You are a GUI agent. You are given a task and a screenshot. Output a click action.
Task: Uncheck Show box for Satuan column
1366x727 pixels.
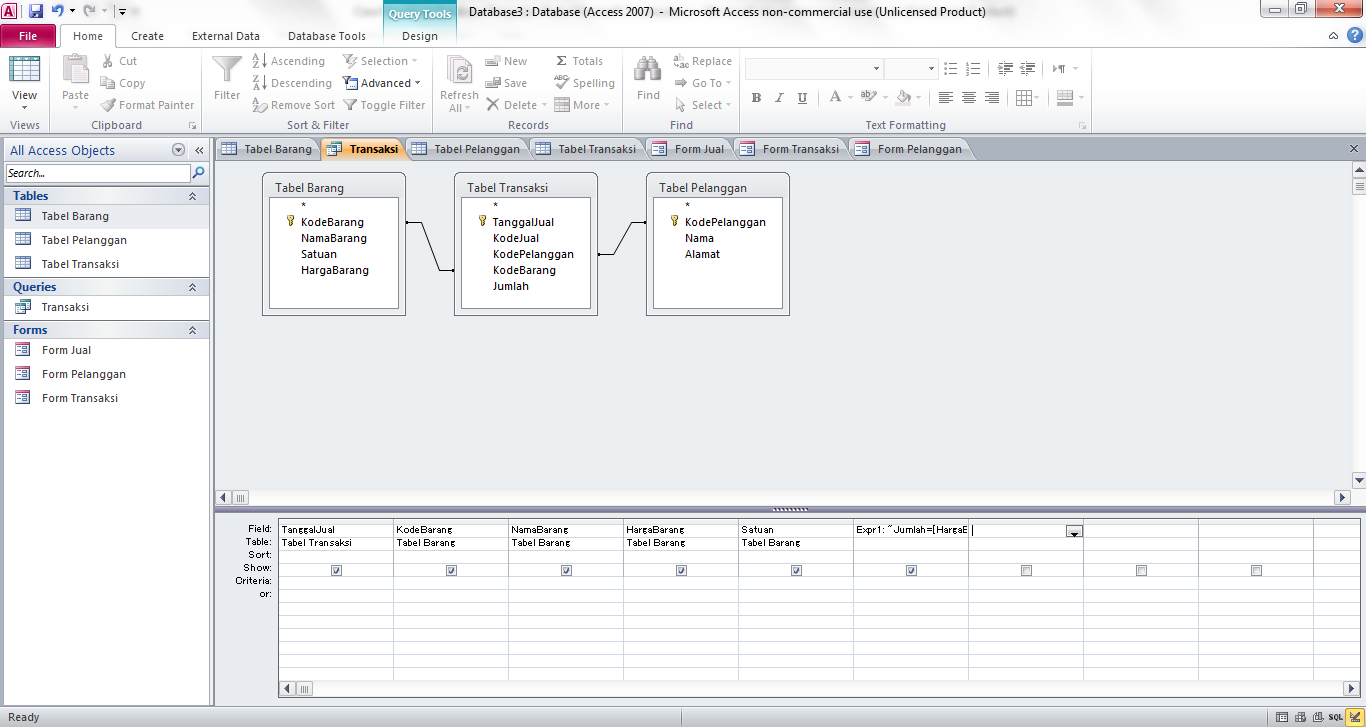point(796,571)
